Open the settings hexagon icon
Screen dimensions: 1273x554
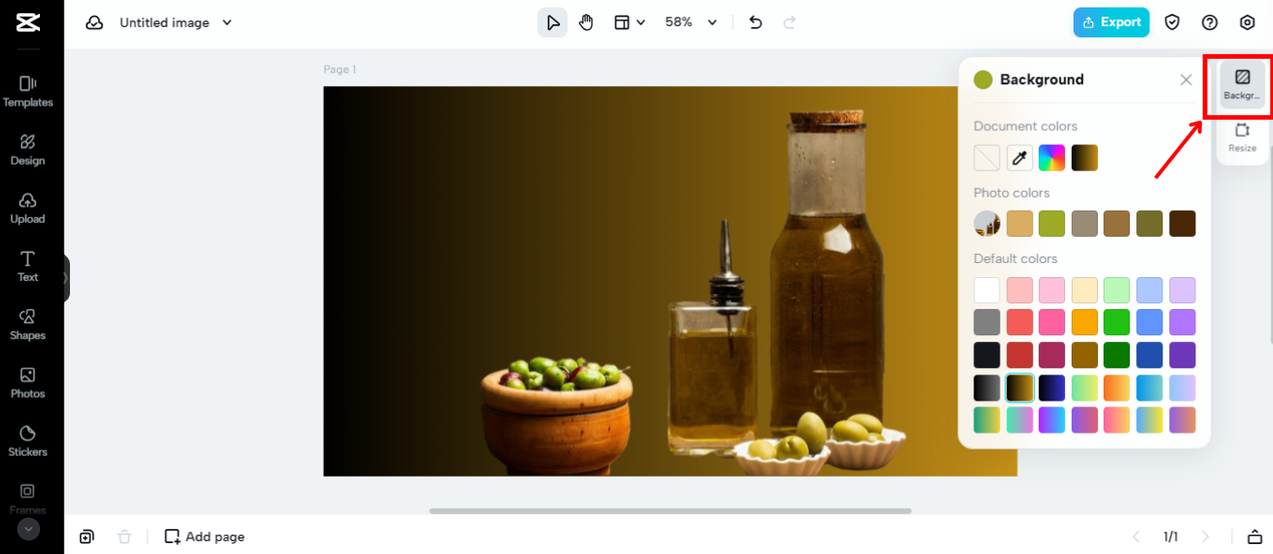pos(1247,22)
